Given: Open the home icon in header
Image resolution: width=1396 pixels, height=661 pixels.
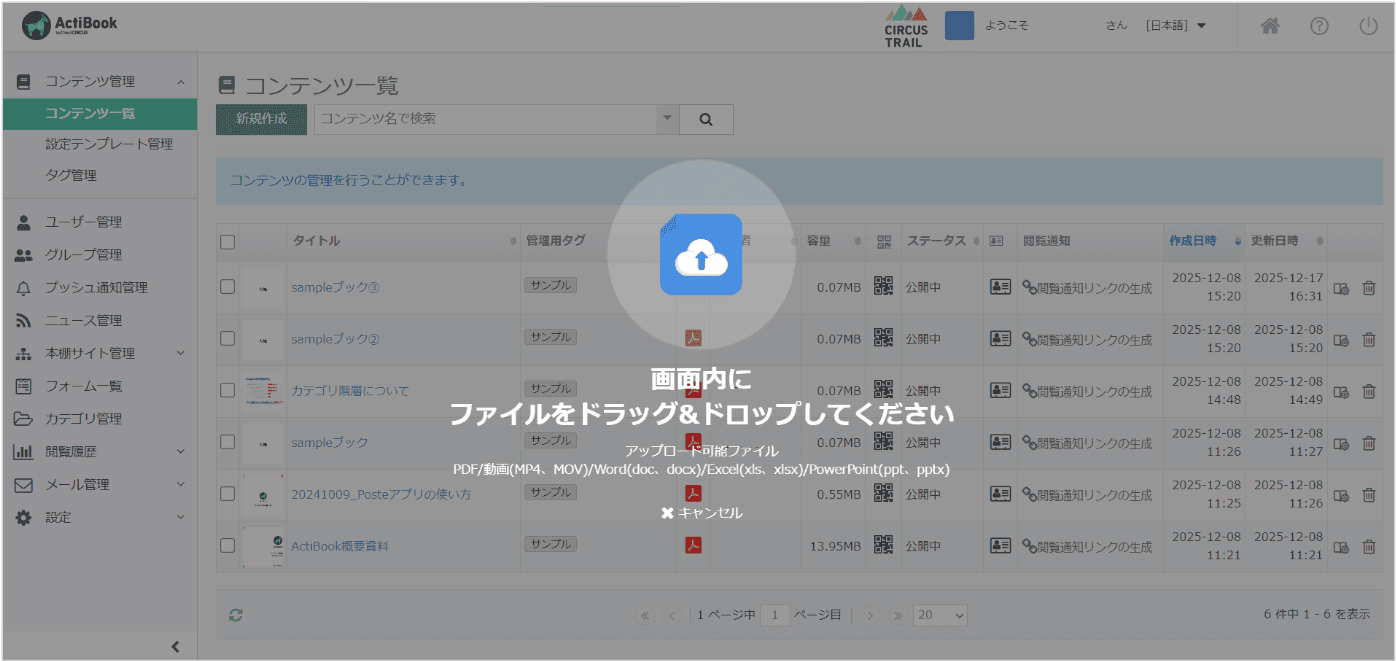Looking at the screenshot, I should coord(1270,27).
